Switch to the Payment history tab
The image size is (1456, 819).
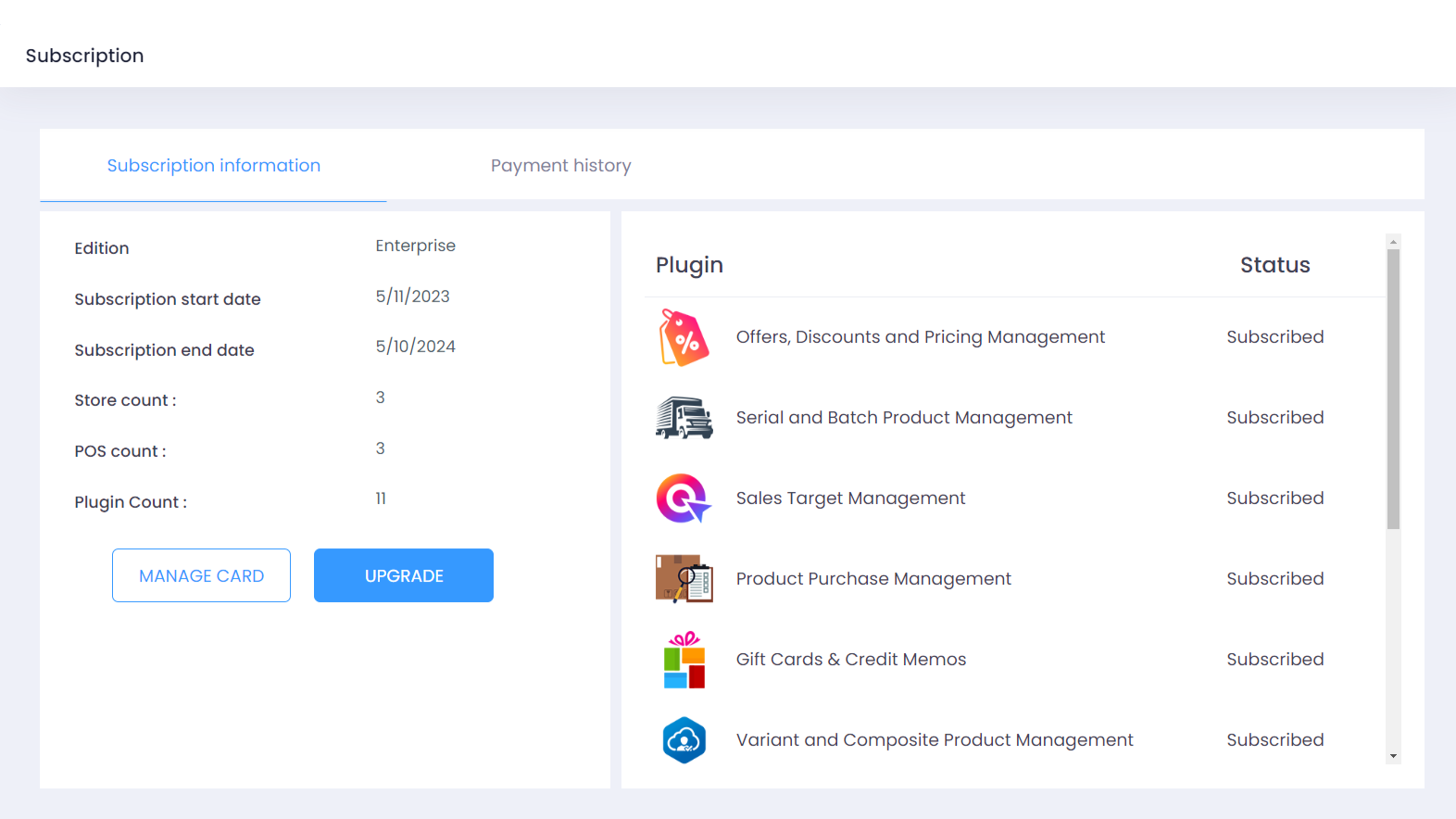click(x=560, y=166)
